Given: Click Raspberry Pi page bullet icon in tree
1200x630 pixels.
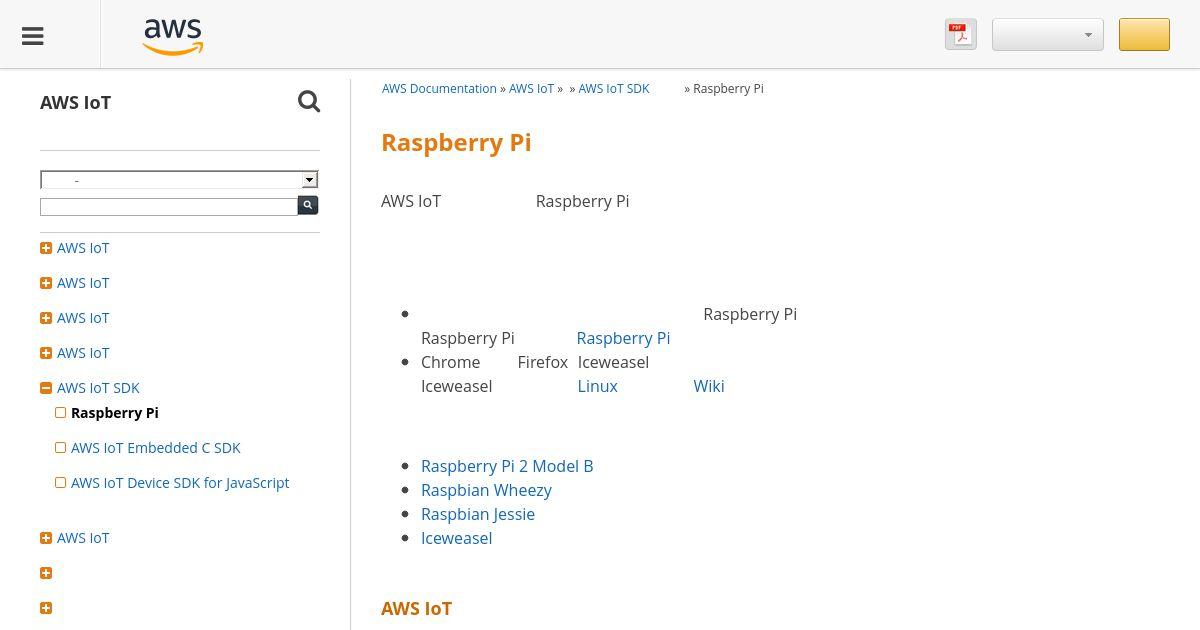Looking at the screenshot, I should (x=61, y=413).
